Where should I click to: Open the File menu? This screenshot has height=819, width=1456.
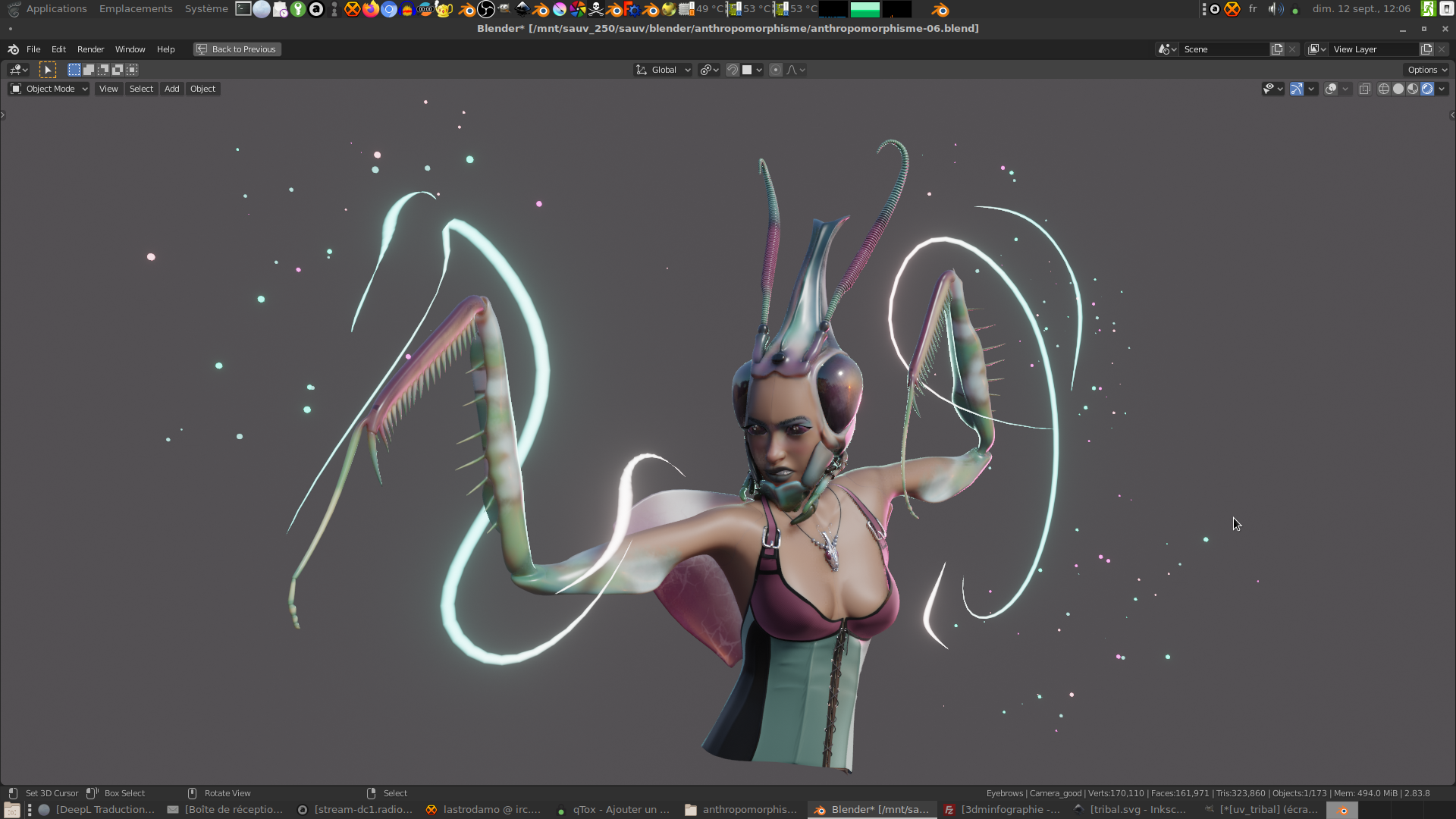(x=33, y=49)
